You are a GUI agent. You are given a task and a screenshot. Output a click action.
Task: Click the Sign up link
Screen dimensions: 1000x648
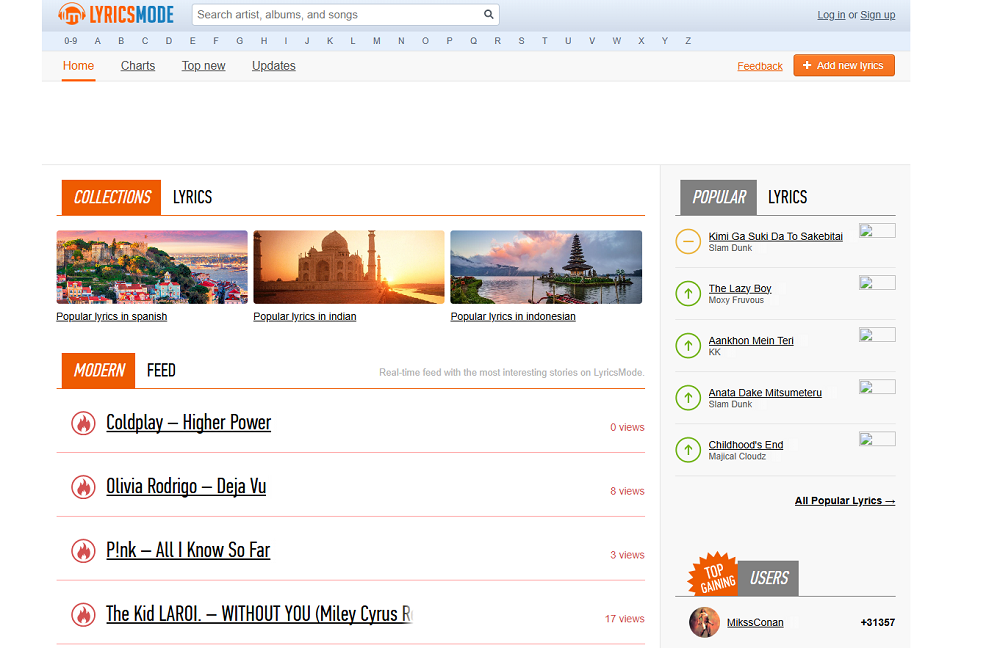878,15
